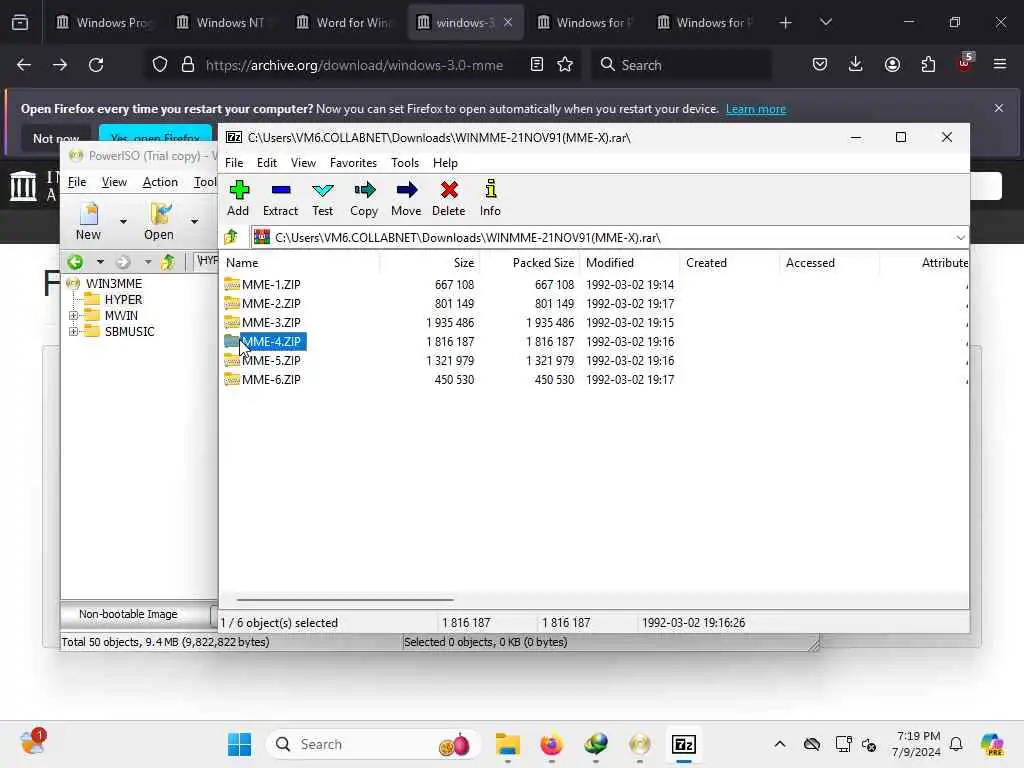Viewport: 1024px width, 768px height.
Task: Open the 7-Zip Tools menu
Action: pos(405,163)
